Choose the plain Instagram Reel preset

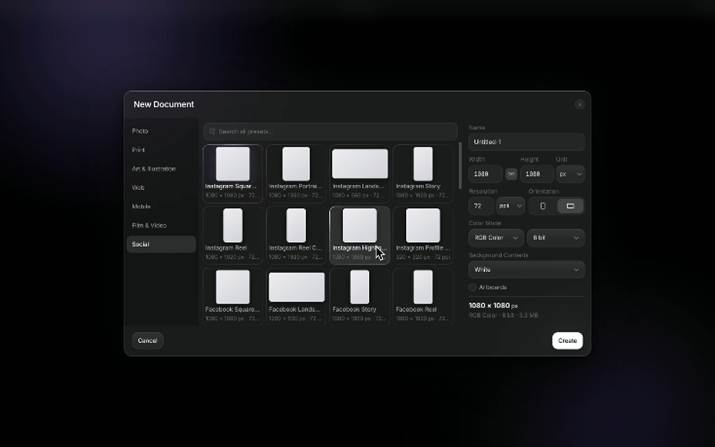tap(233, 235)
